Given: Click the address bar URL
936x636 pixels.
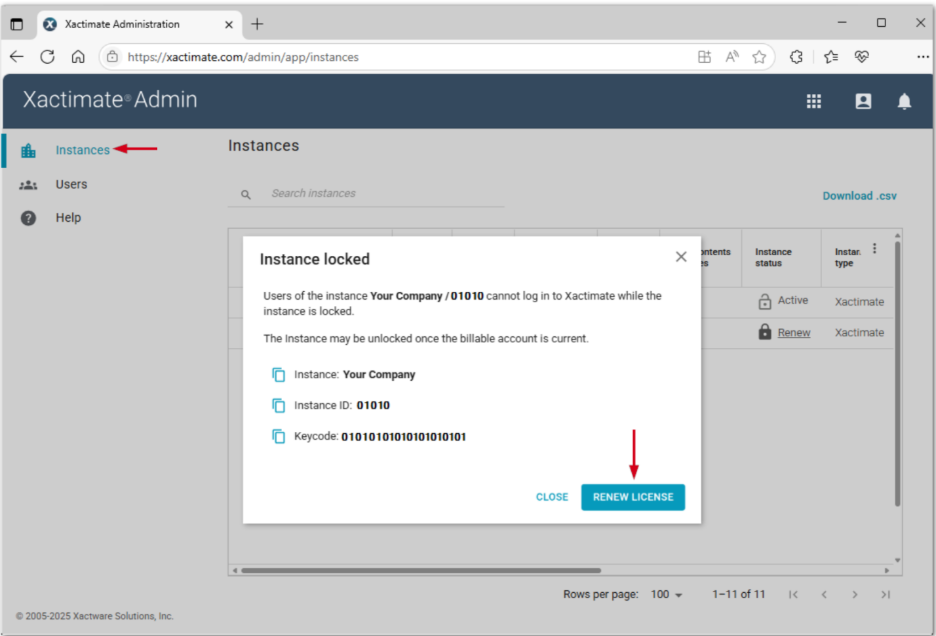Looking at the screenshot, I should click(243, 57).
